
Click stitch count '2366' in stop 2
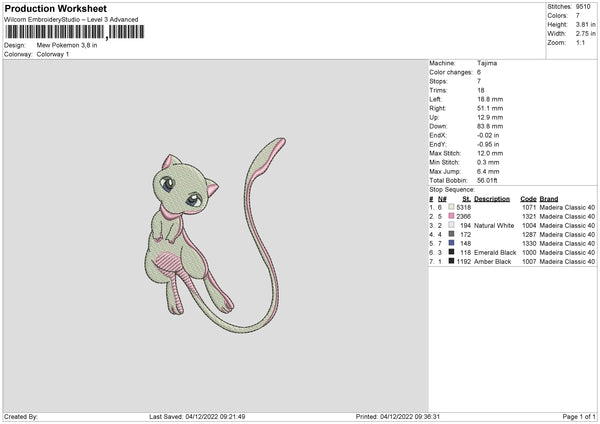[x=464, y=217]
